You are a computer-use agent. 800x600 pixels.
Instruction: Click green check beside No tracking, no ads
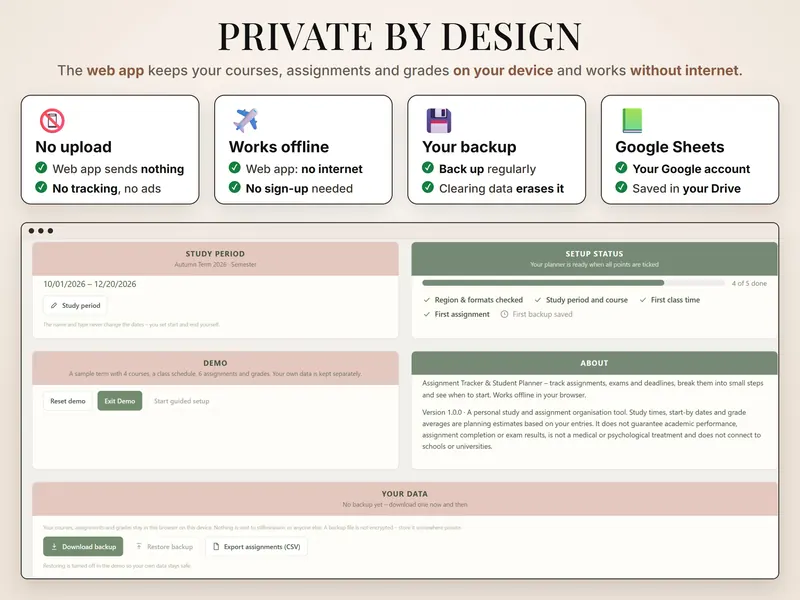tap(41, 187)
